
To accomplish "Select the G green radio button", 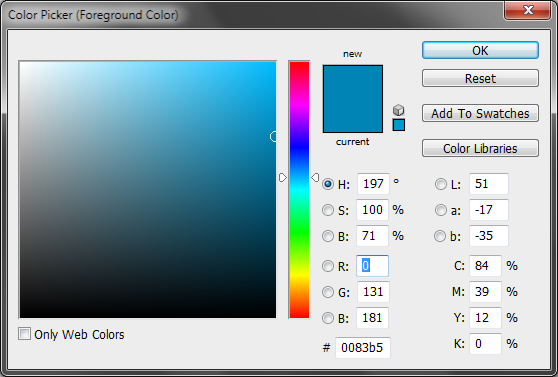I will [x=328, y=292].
